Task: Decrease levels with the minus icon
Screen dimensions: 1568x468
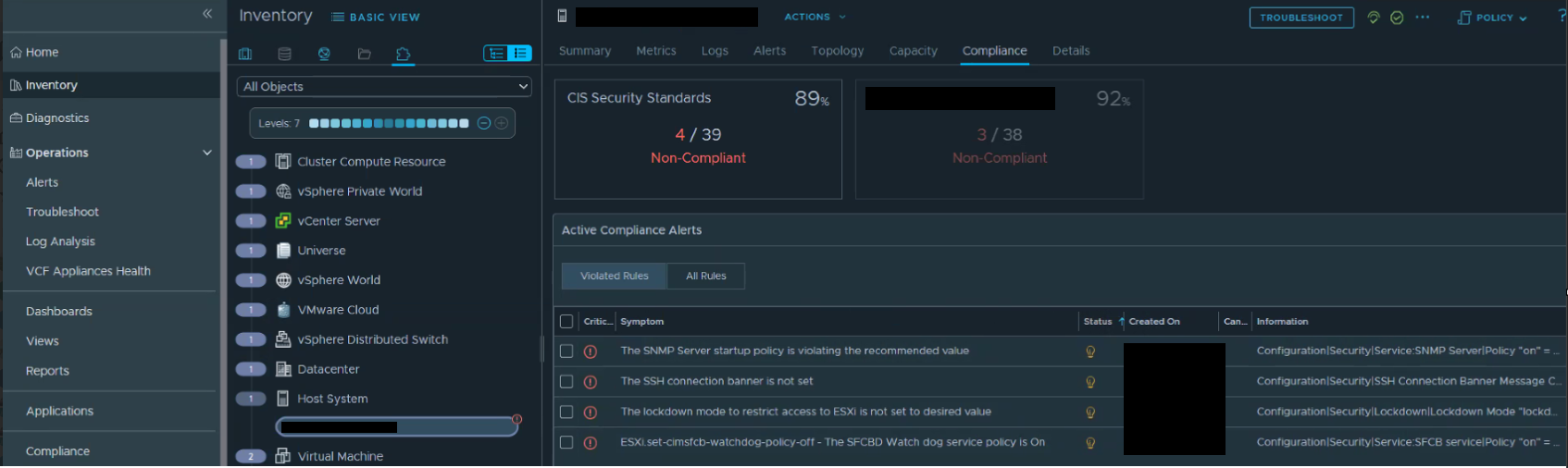Action: coord(484,123)
